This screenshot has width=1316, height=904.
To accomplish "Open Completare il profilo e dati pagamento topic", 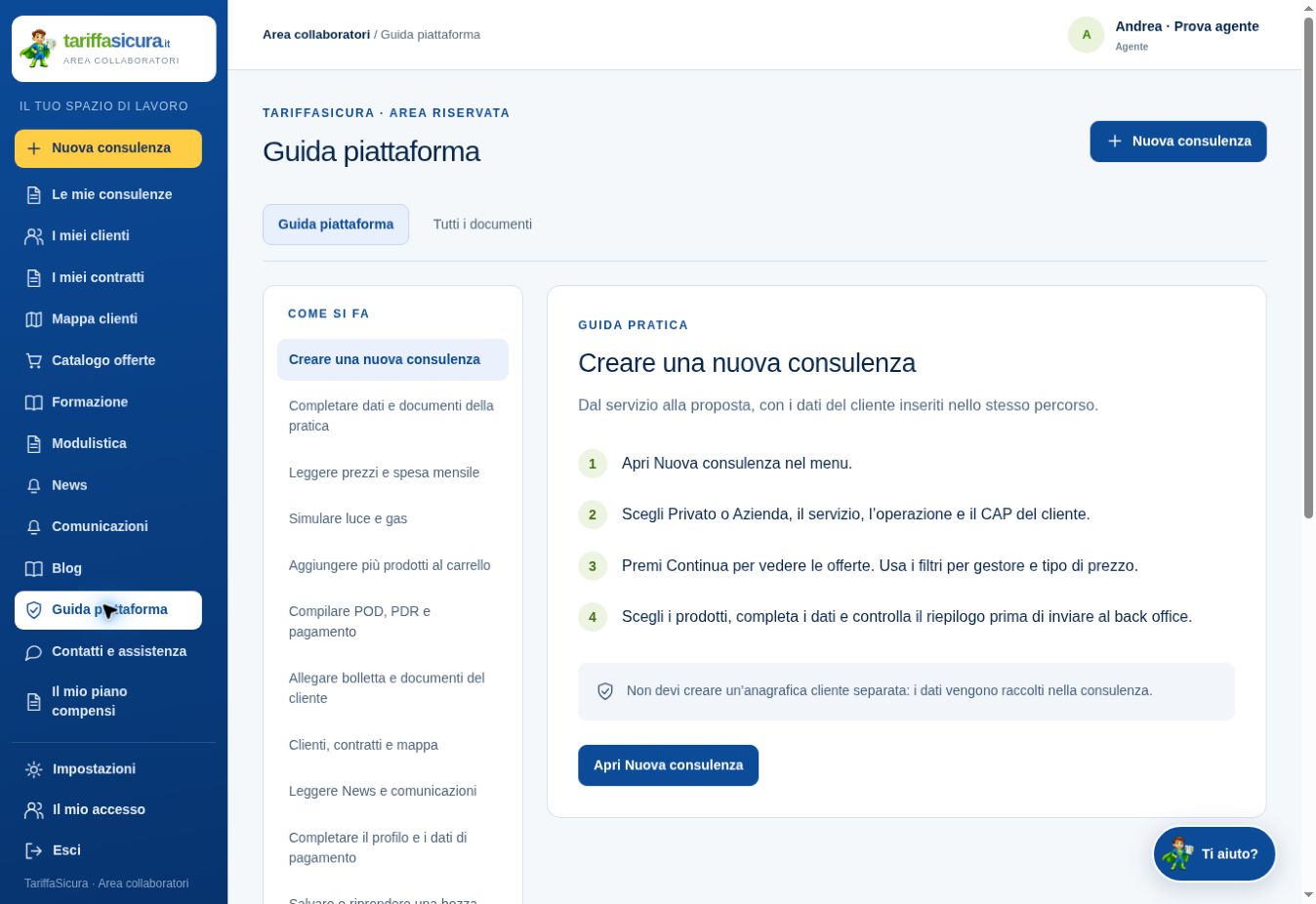I will (x=392, y=847).
